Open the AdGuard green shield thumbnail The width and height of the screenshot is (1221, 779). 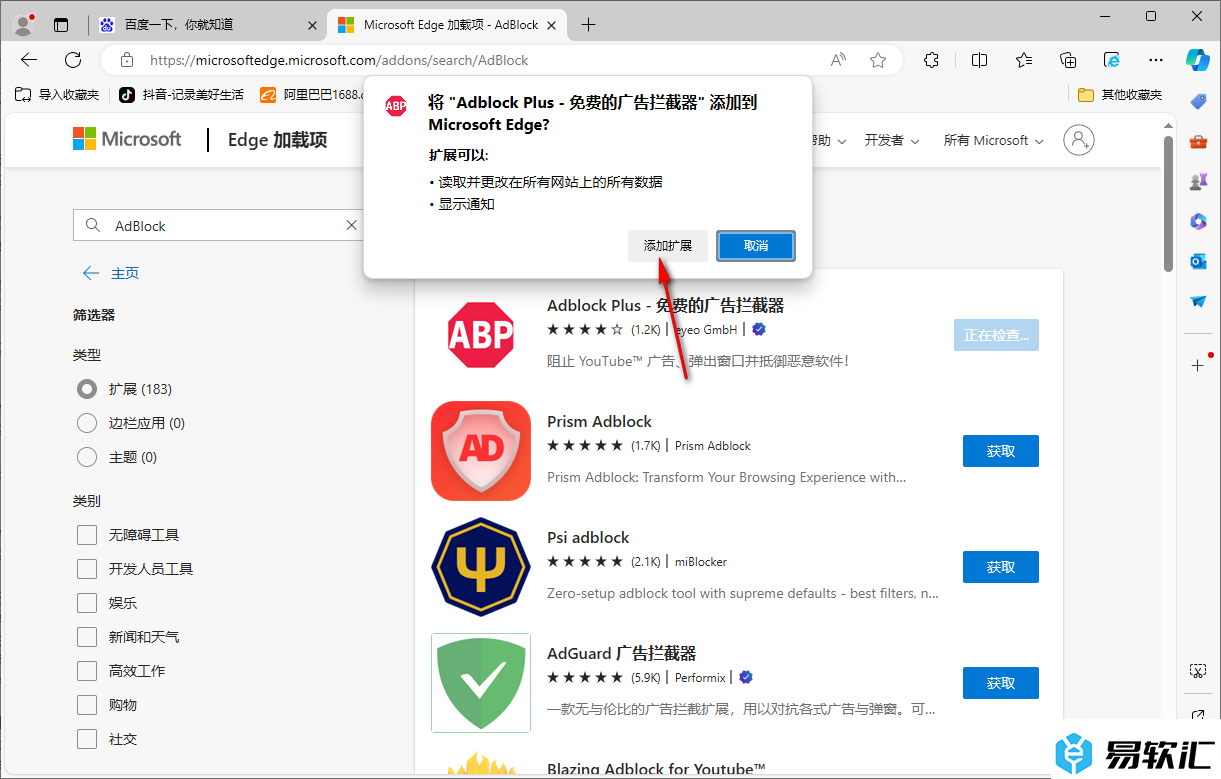coord(480,683)
